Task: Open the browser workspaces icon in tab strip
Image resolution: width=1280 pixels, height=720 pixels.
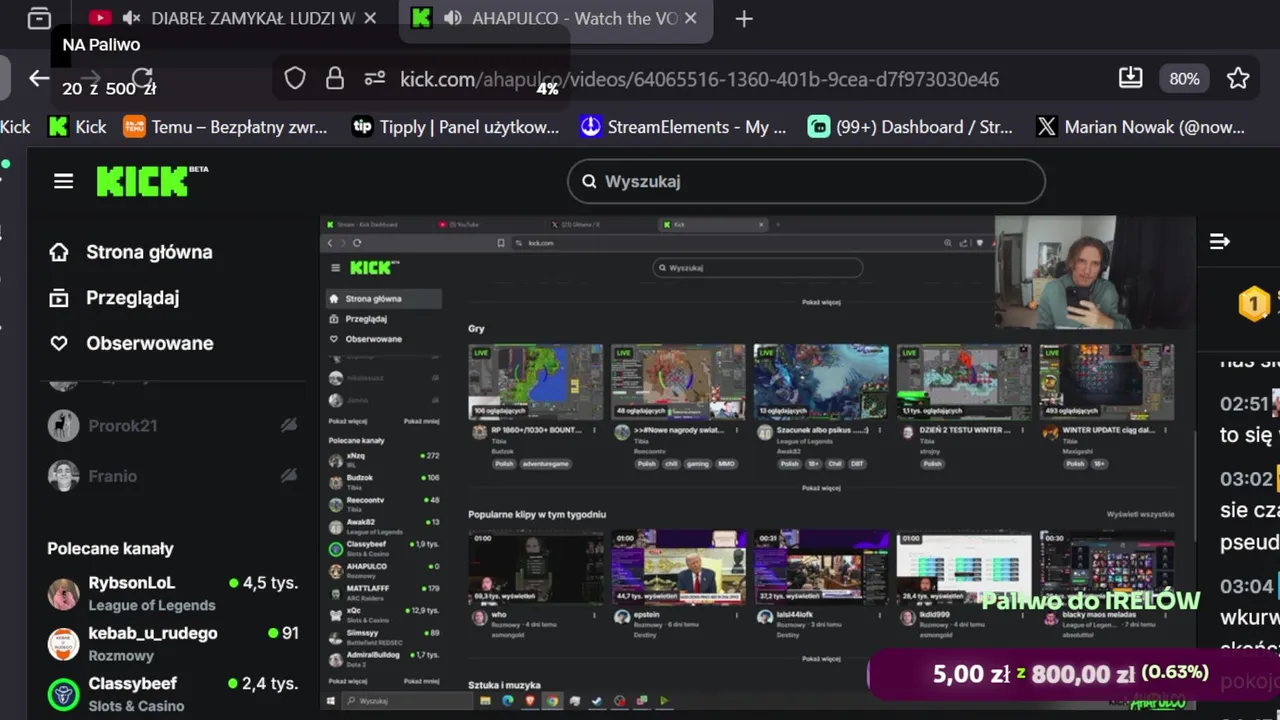Action: pyautogui.click(x=39, y=18)
